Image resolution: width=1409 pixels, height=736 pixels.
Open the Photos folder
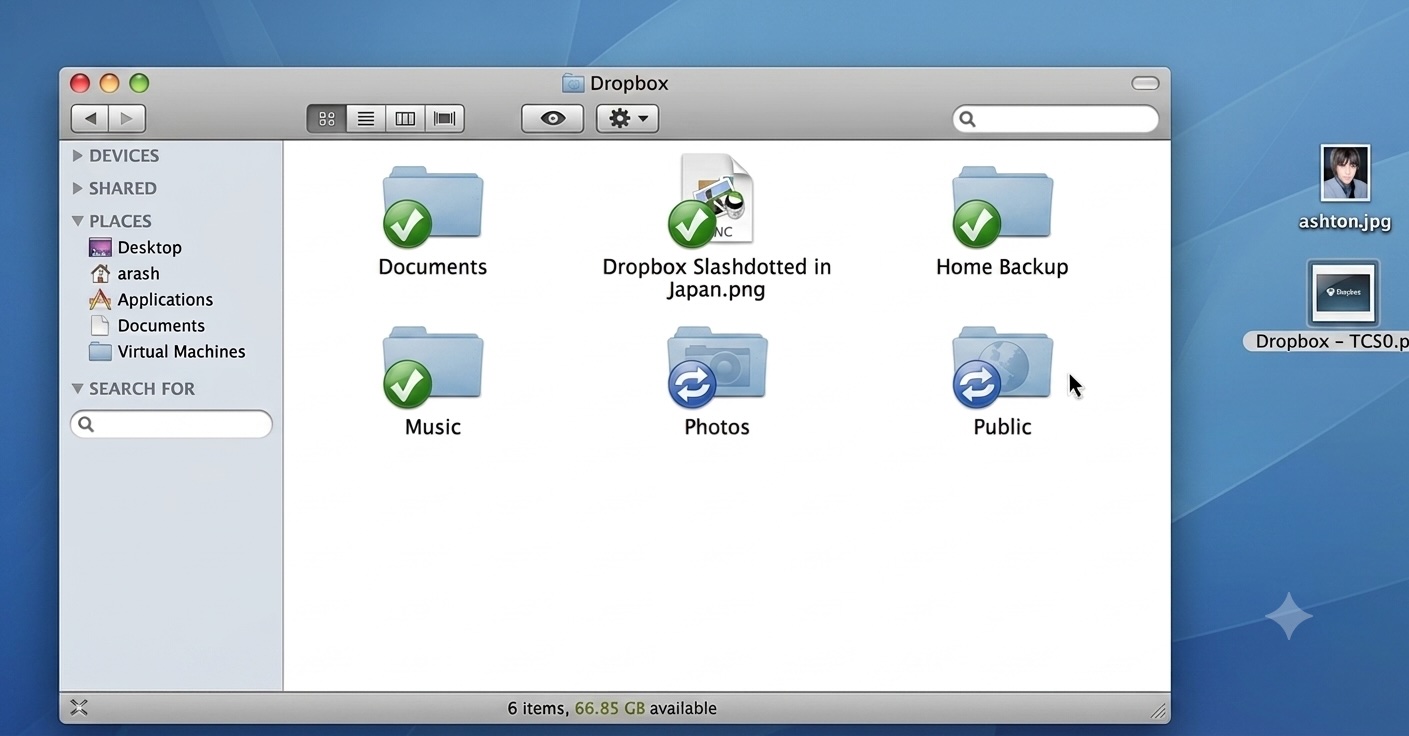pyautogui.click(x=717, y=367)
